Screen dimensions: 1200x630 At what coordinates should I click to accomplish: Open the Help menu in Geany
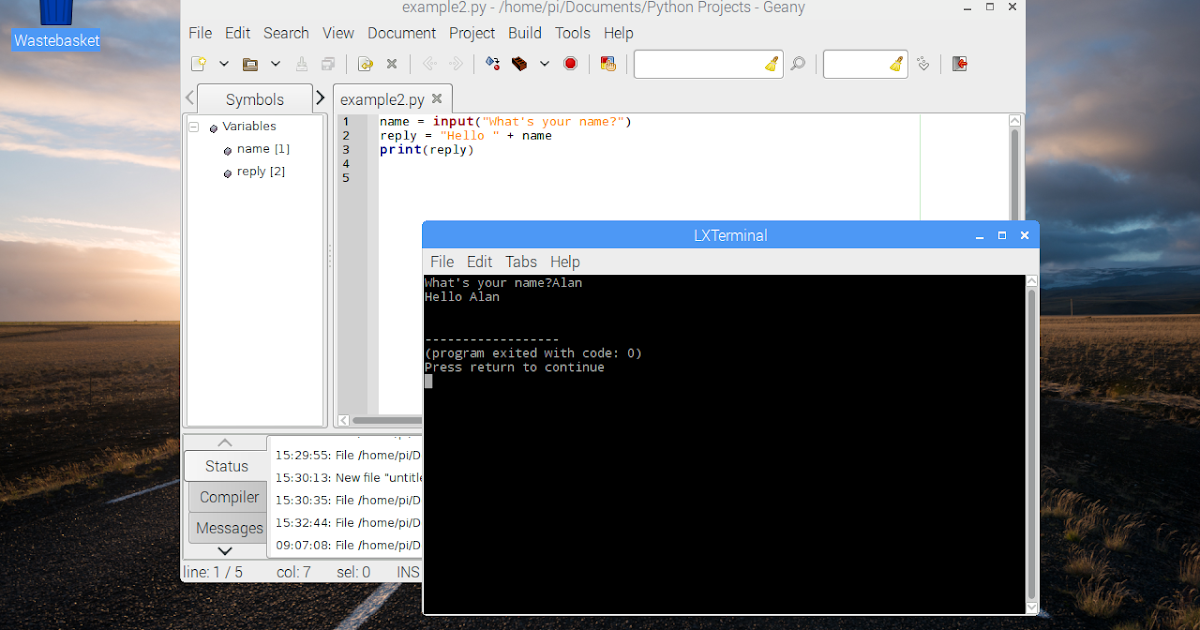pyautogui.click(x=619, y=33)
